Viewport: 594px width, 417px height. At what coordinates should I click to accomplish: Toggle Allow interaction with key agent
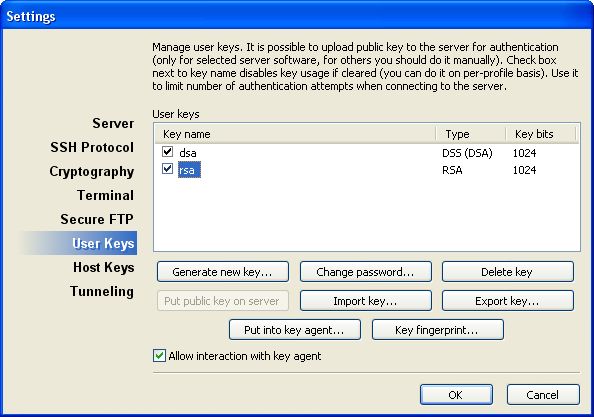(x=159, y=356)
